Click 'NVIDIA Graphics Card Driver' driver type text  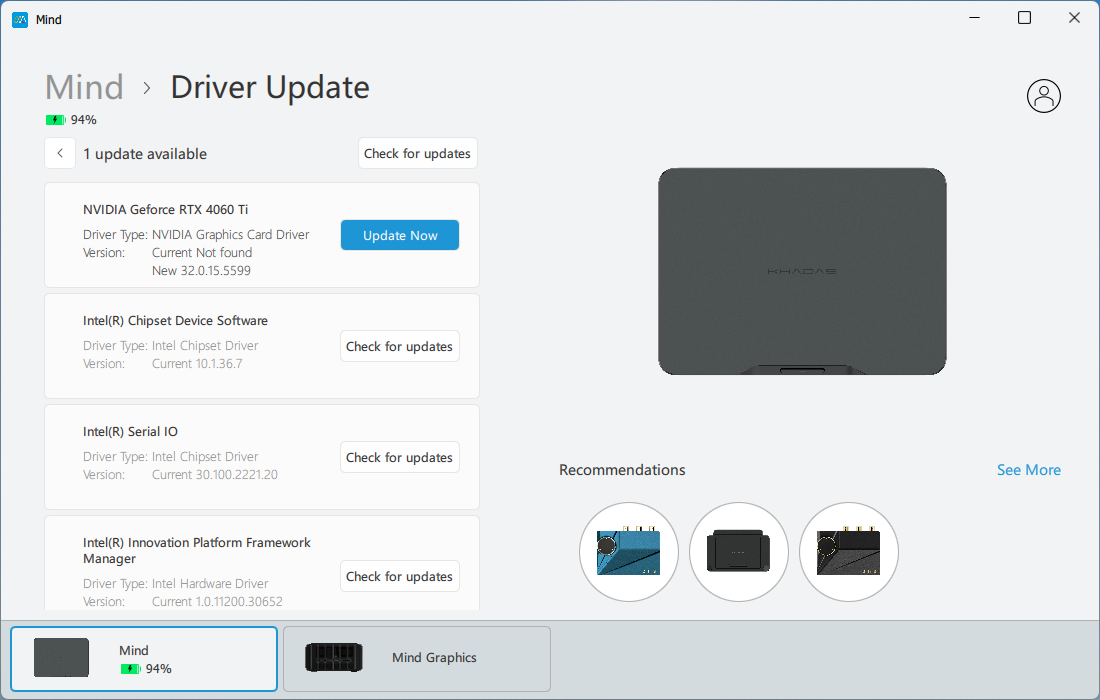click(231, 234)
